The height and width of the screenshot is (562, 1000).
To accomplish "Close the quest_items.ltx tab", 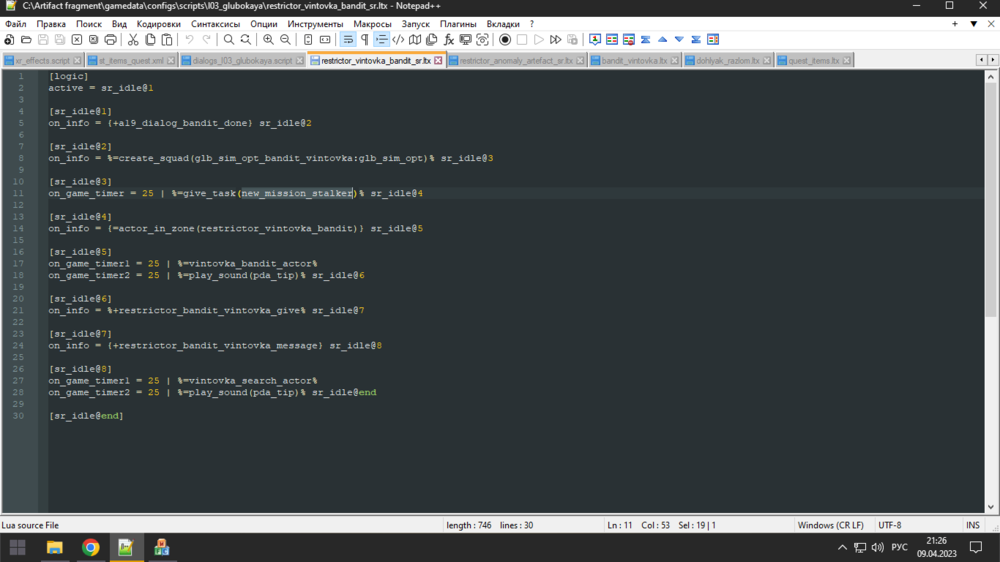I will pos(846,61).
